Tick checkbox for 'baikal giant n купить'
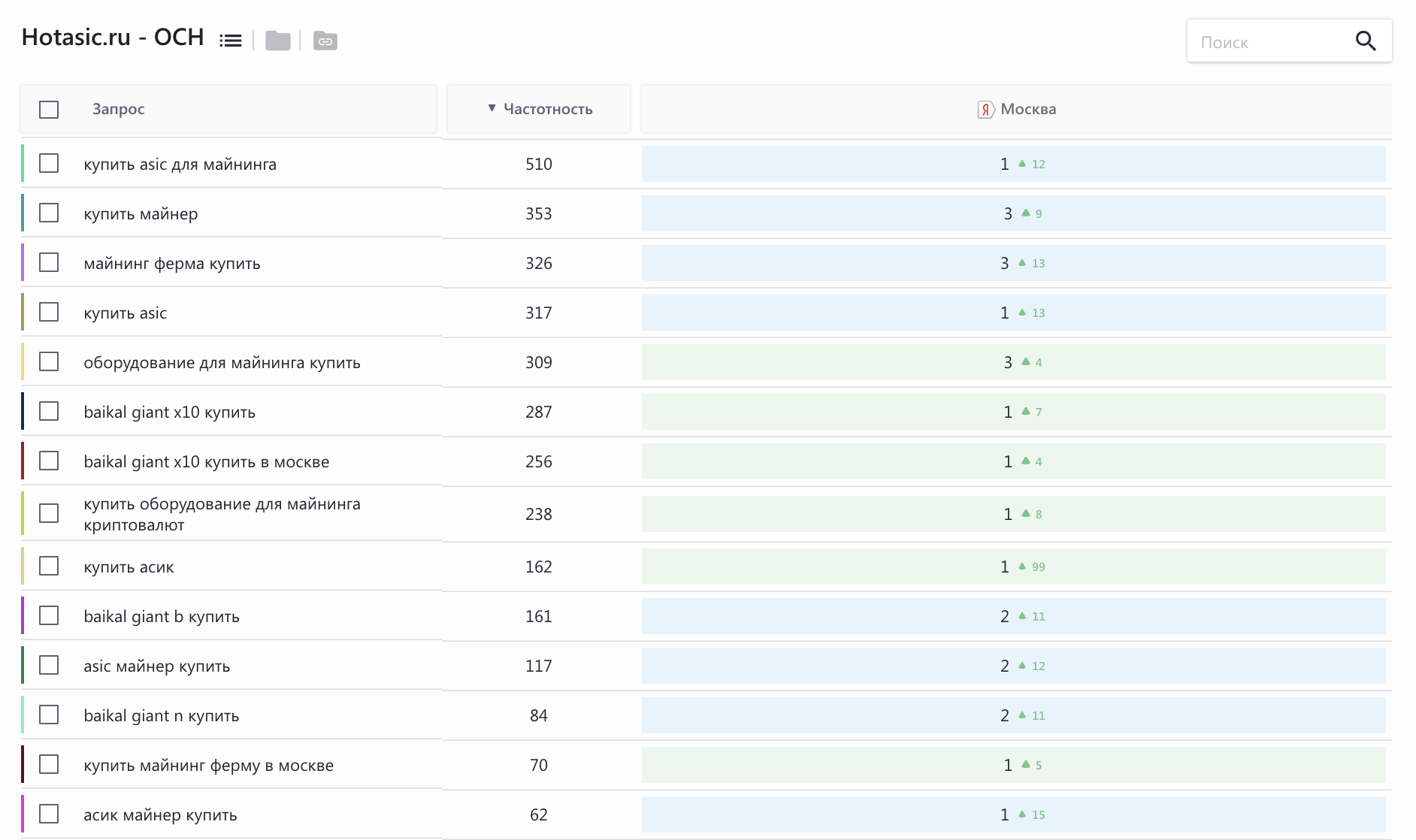 (49, 715)
